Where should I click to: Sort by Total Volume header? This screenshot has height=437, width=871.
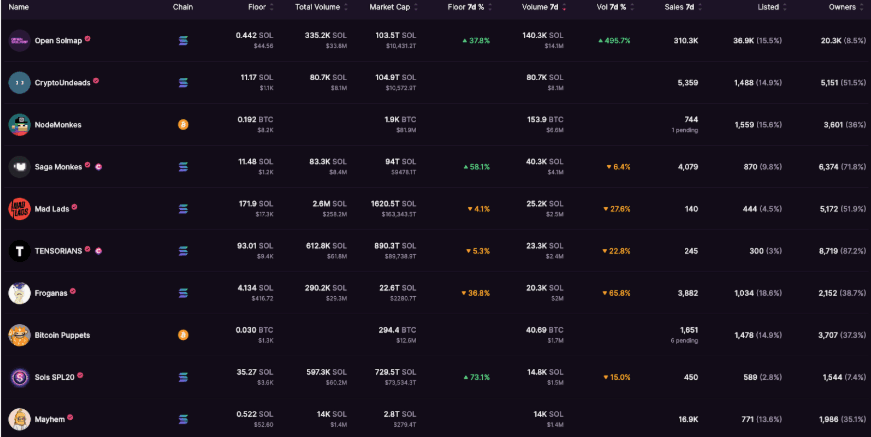coord(317,7)
